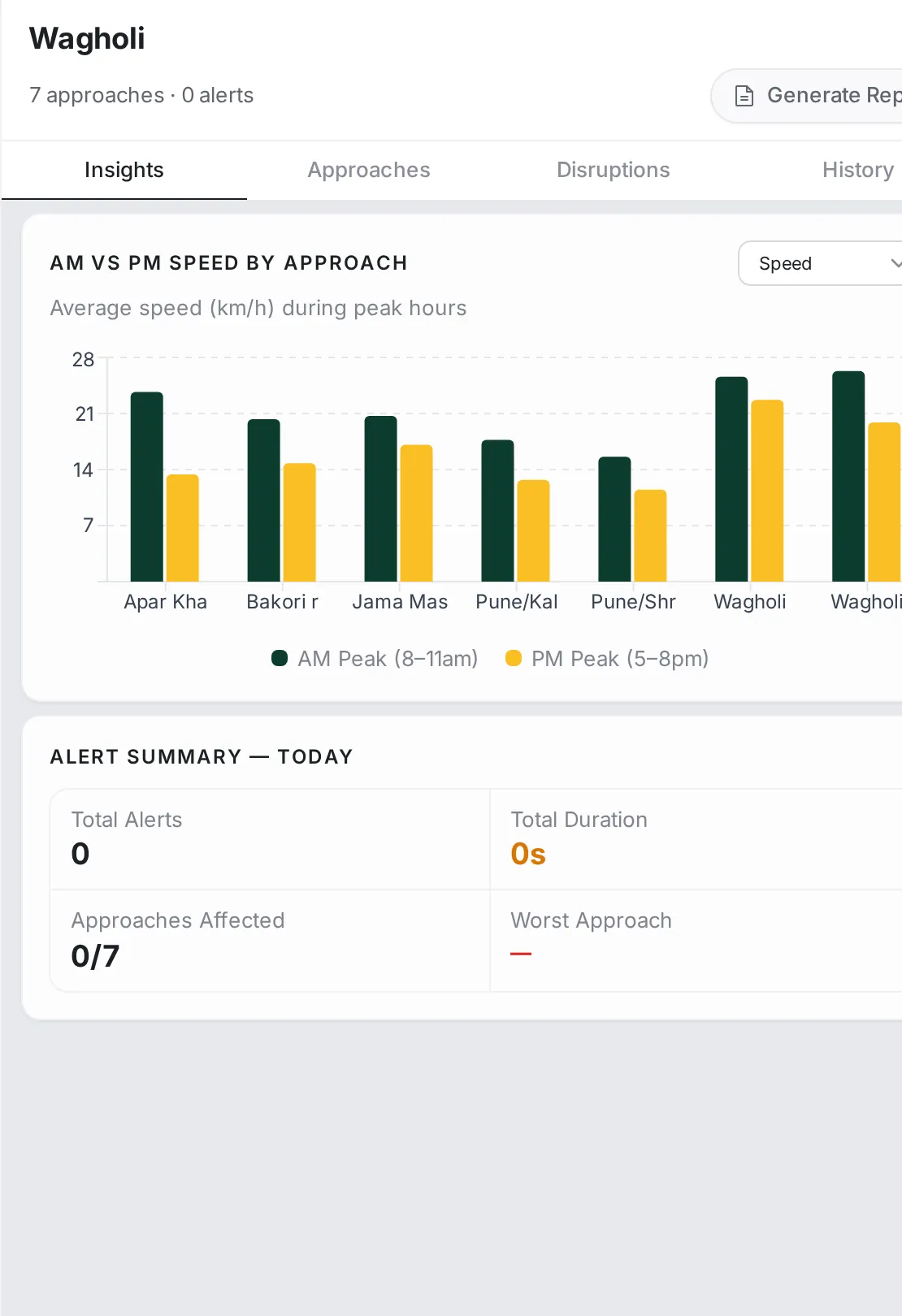Click the Total Alerts label
This screenshot has width=902, height=1316.
(127, 820)
